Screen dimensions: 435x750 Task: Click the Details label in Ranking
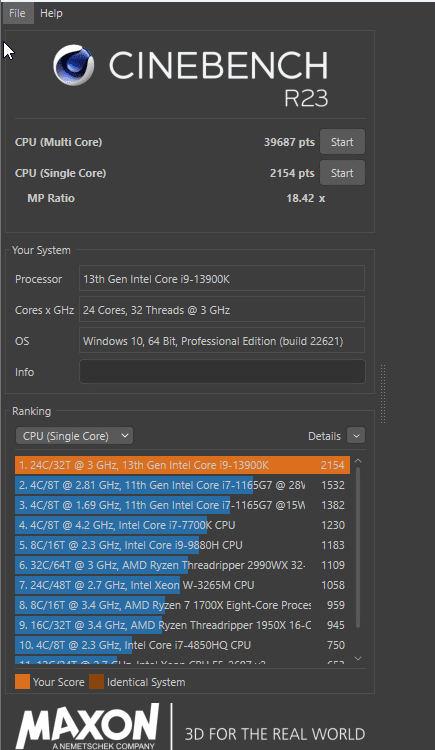324,436
